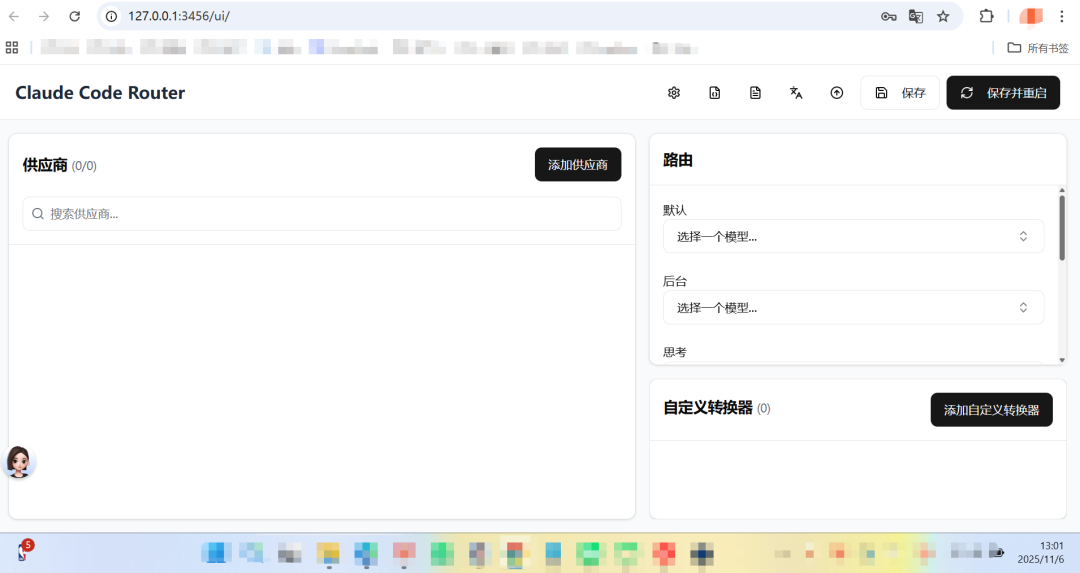Click the 保存 save button

point(900,93)
